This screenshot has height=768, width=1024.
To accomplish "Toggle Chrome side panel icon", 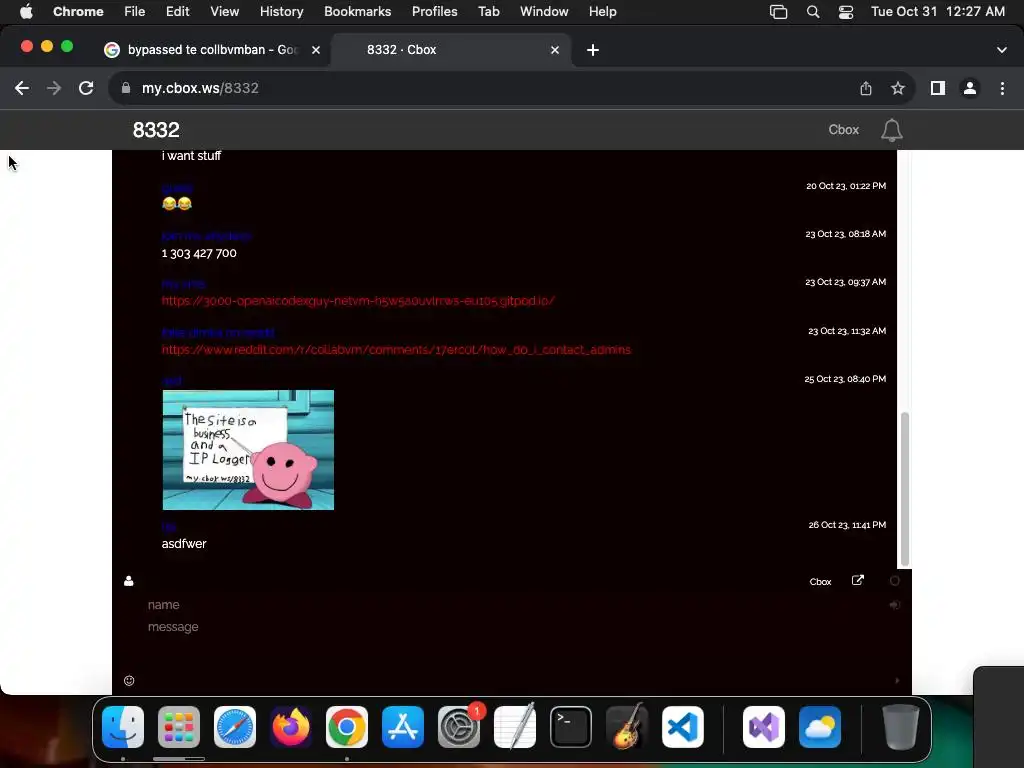I will pos(938,88).
